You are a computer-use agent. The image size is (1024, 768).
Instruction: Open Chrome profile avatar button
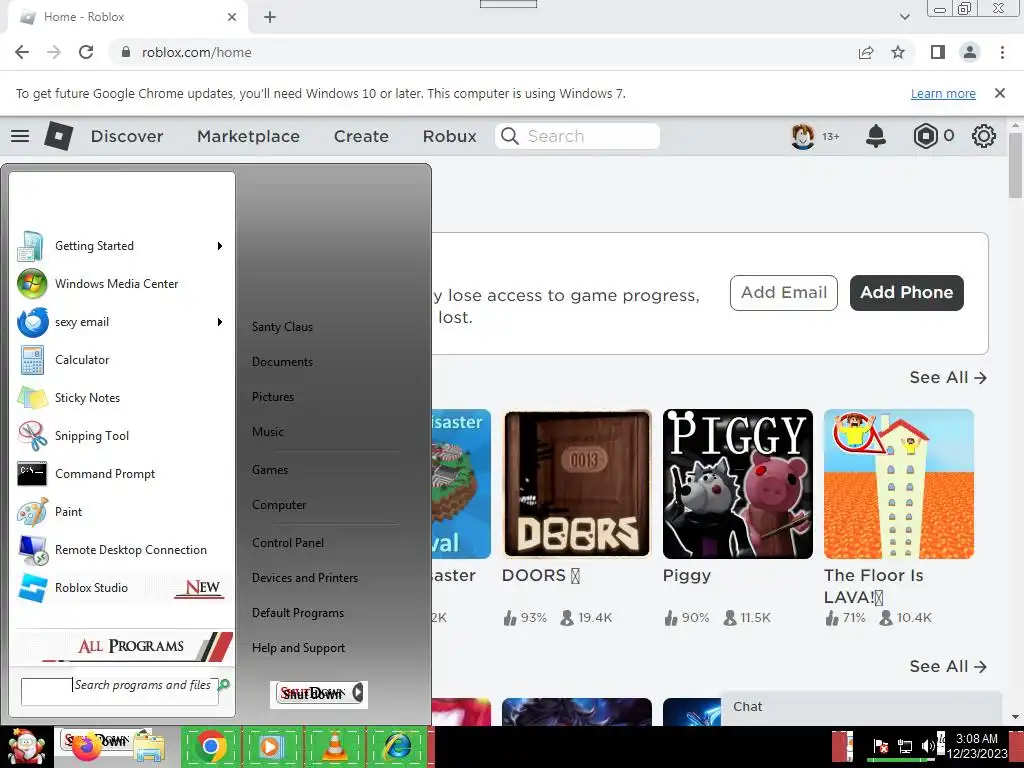coord(970,52)
